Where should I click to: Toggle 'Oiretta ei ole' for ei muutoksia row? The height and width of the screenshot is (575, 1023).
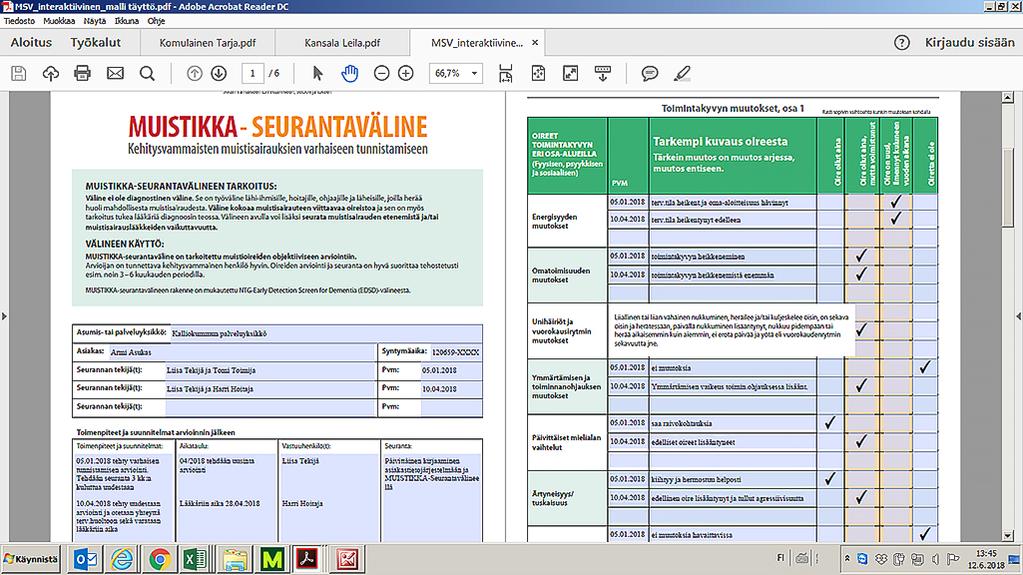tap(924, 367)
